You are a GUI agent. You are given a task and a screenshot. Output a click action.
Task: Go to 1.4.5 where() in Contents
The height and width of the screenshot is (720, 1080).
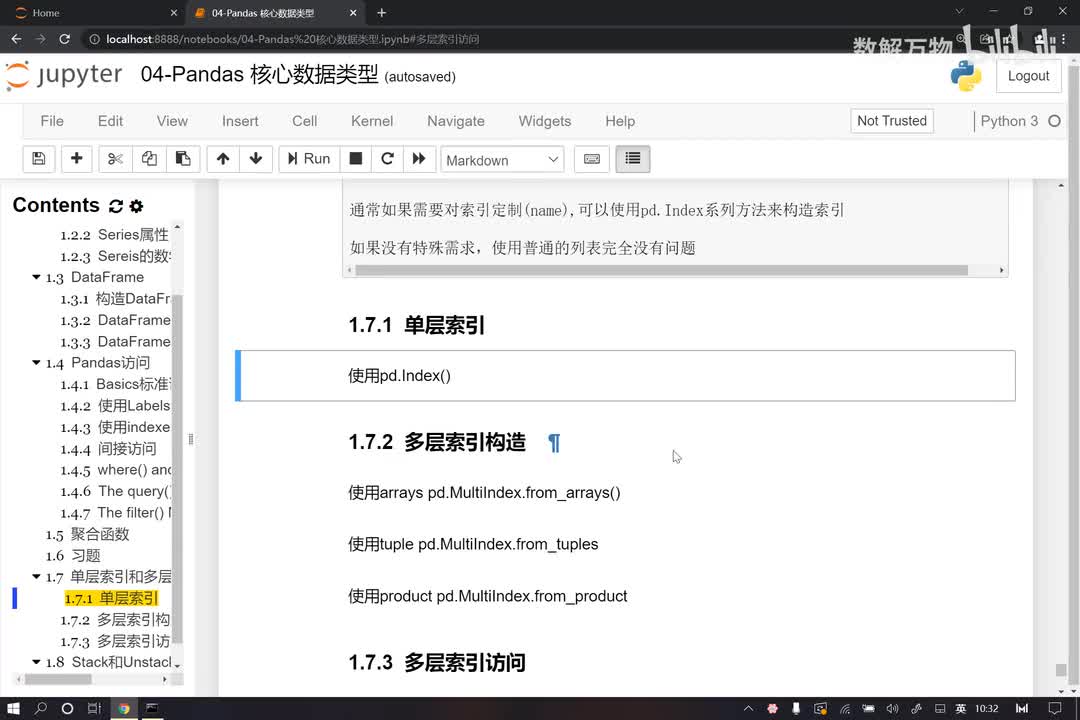pyautogui.click(x=116, y=470)
